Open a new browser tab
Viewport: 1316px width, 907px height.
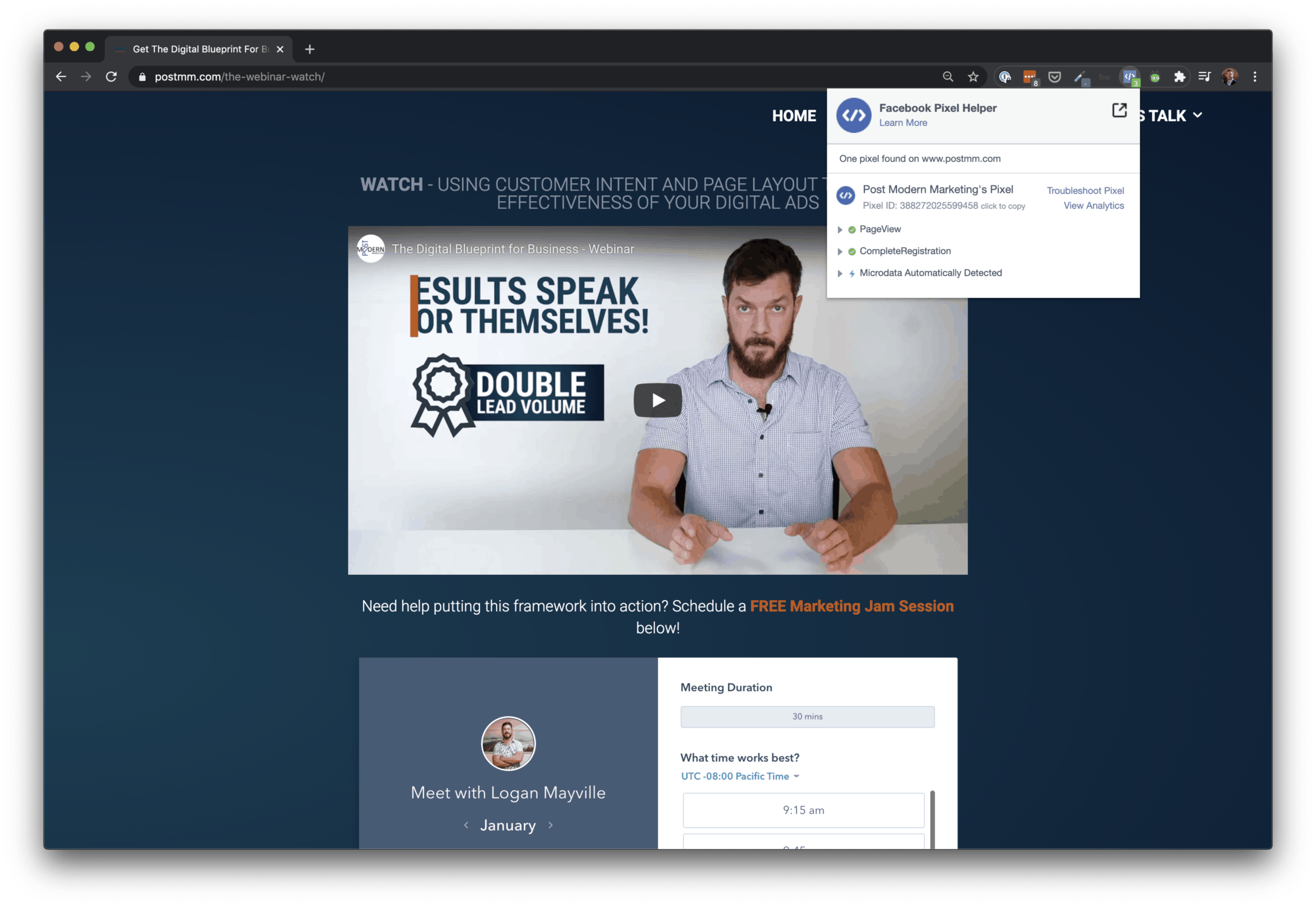pos(310,49)
